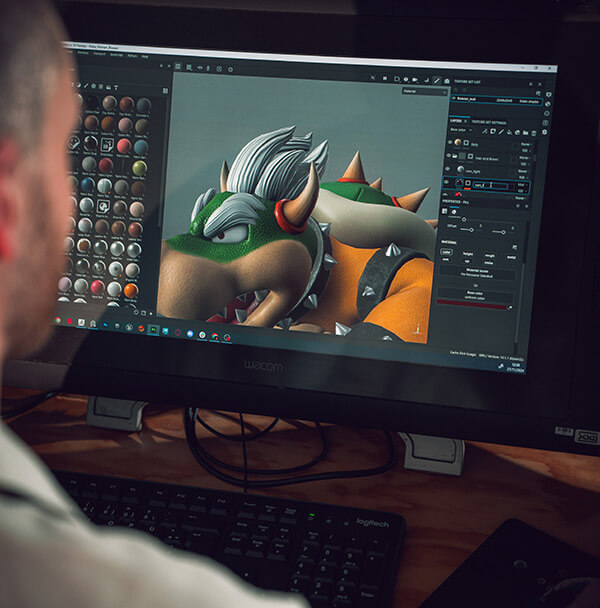600x608 pixels.
Task: Open blend mode dropdown of Belly layer
Action: pyautogui.click(x=526, y=144)
